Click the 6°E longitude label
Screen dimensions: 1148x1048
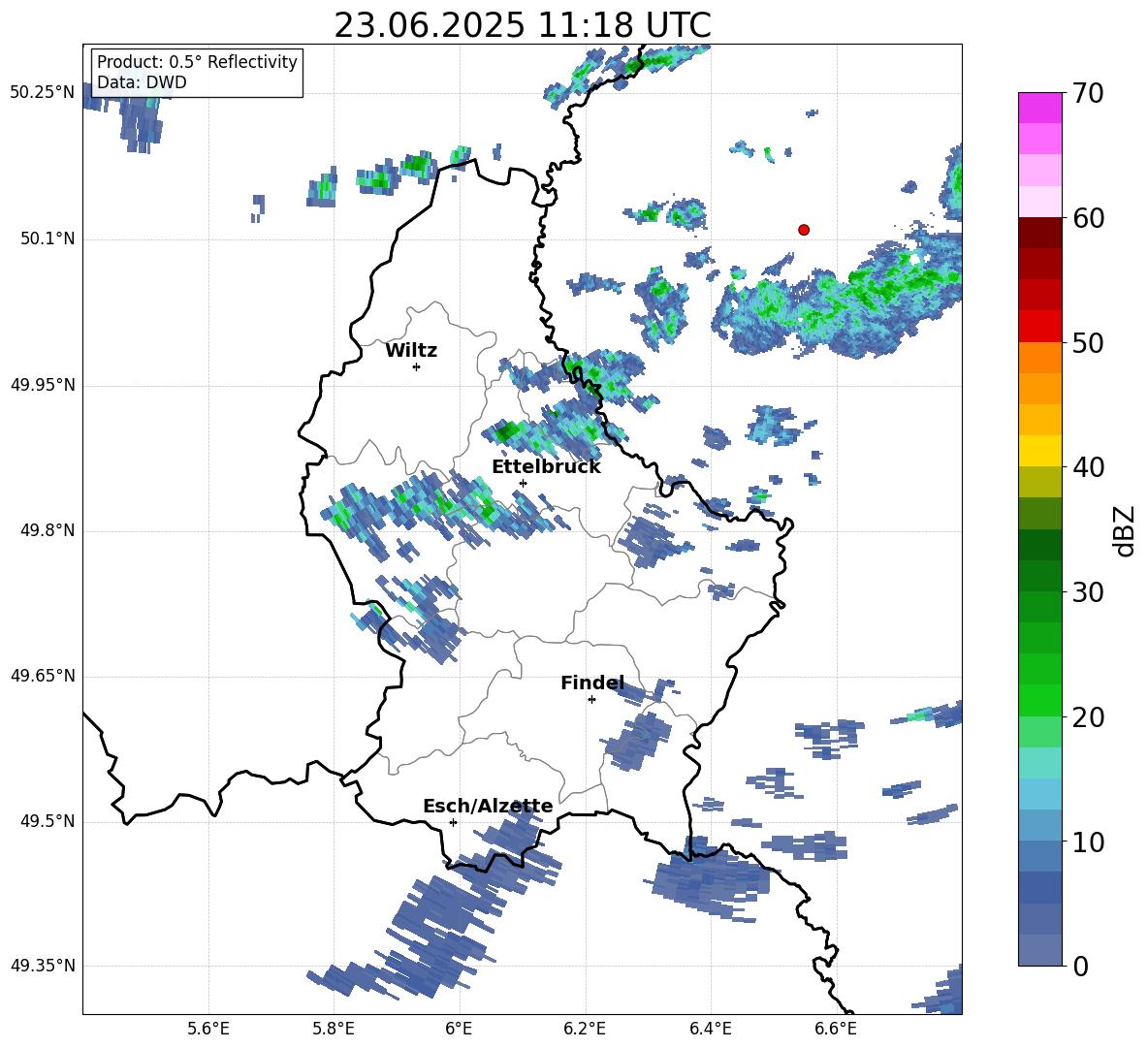click(459, 1029)
